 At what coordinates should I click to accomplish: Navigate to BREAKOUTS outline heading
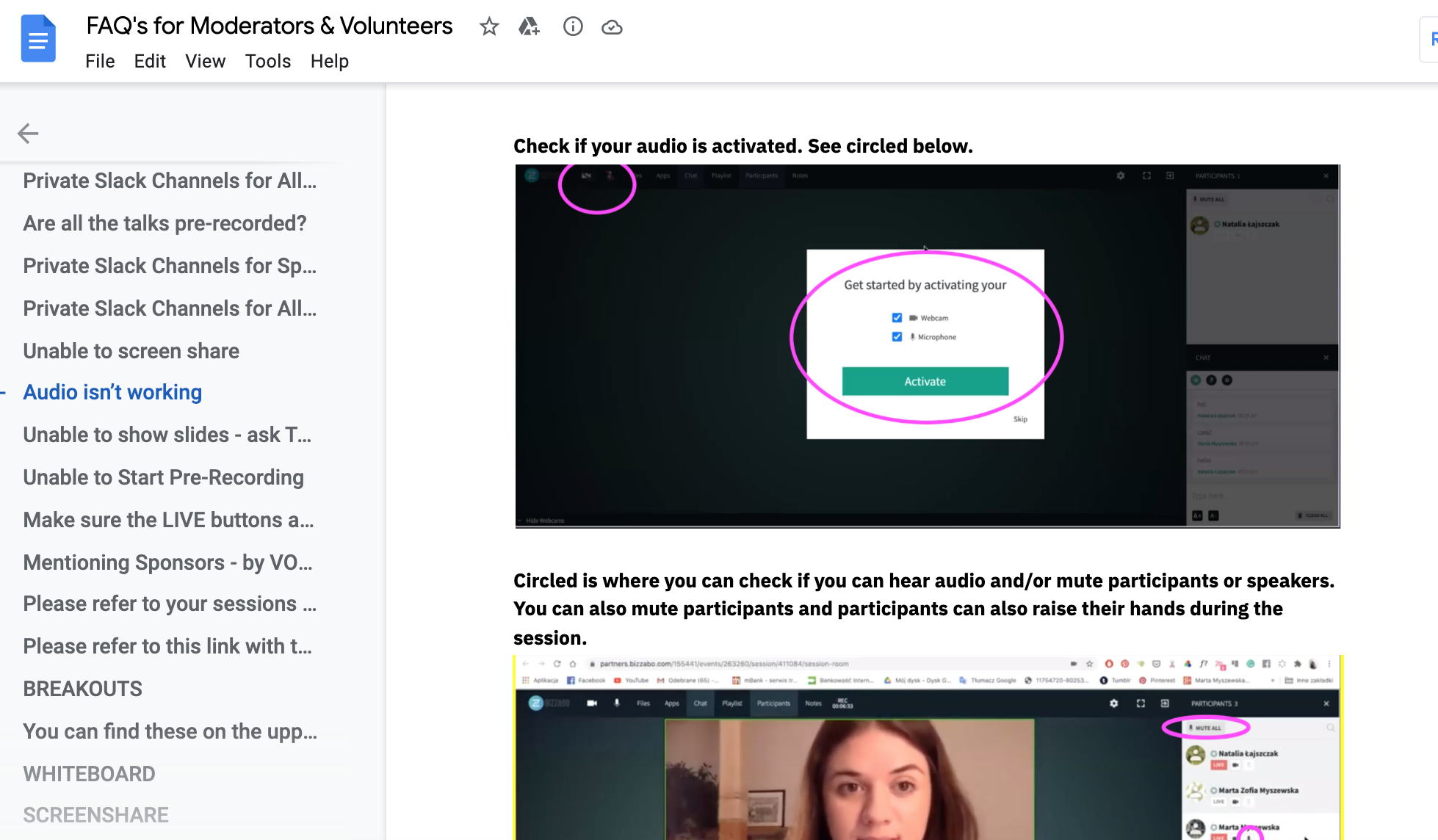coord(82,689)
